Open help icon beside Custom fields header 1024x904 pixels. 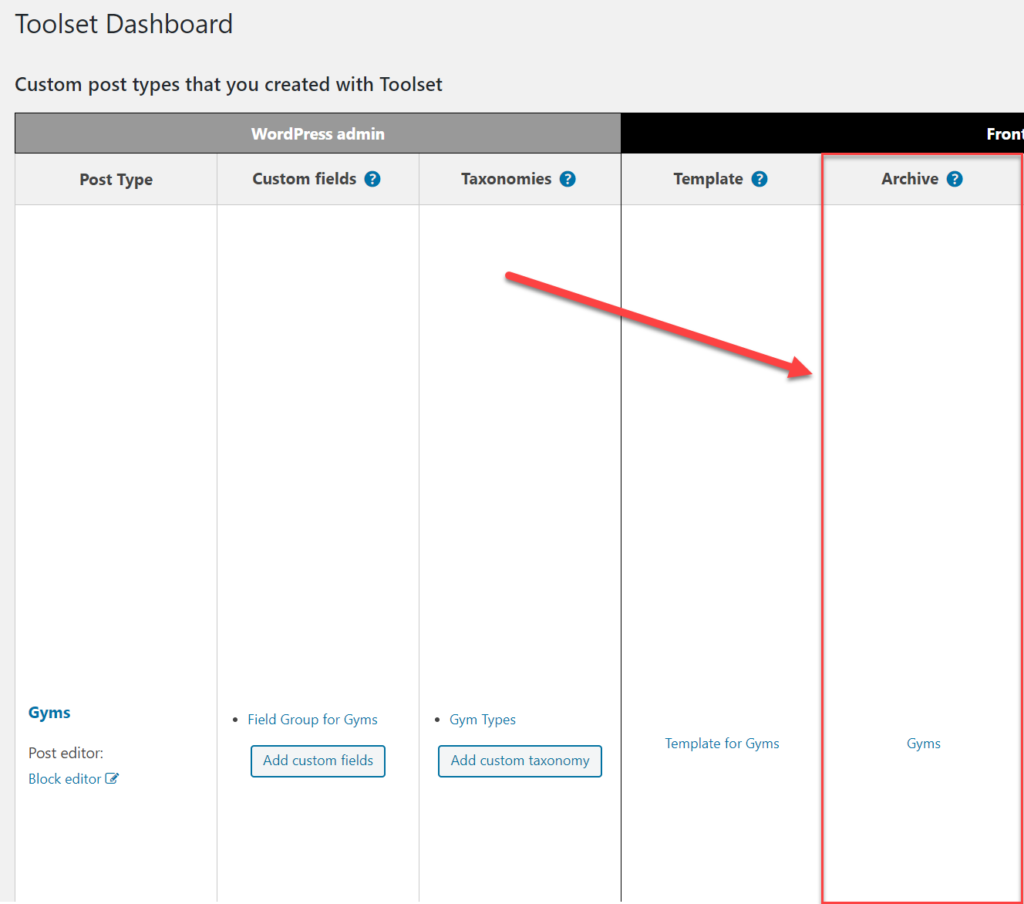coord(372,179)
